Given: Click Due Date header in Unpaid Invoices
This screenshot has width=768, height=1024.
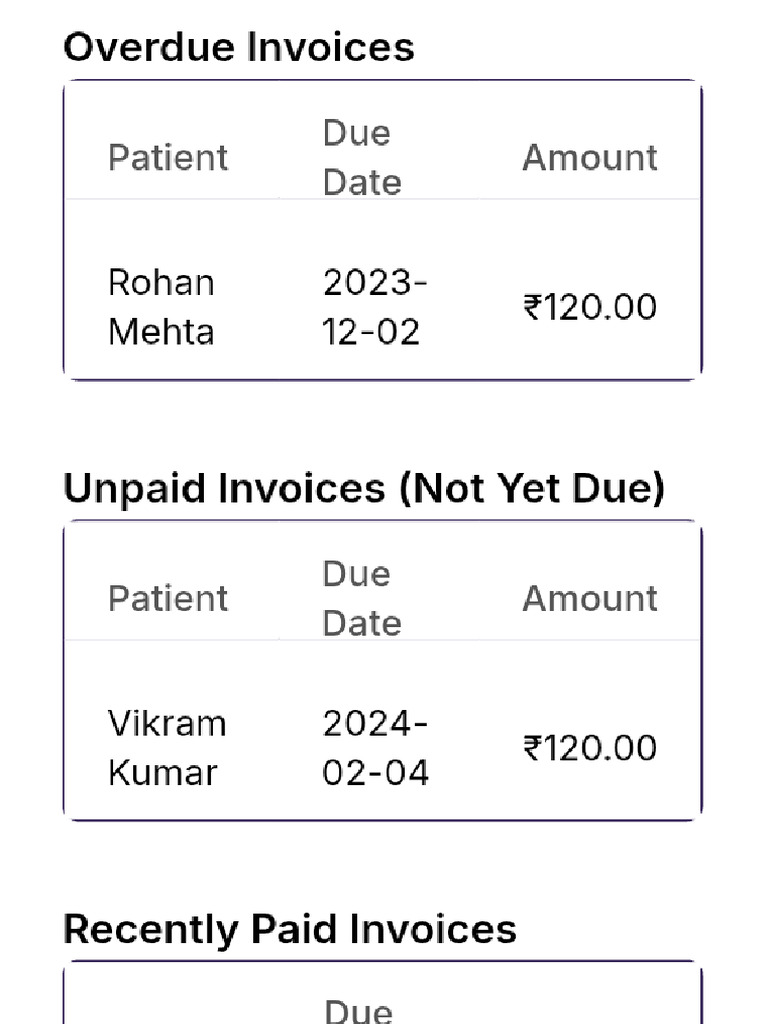Looking at the screenshot, I should (x=361, y=599).
